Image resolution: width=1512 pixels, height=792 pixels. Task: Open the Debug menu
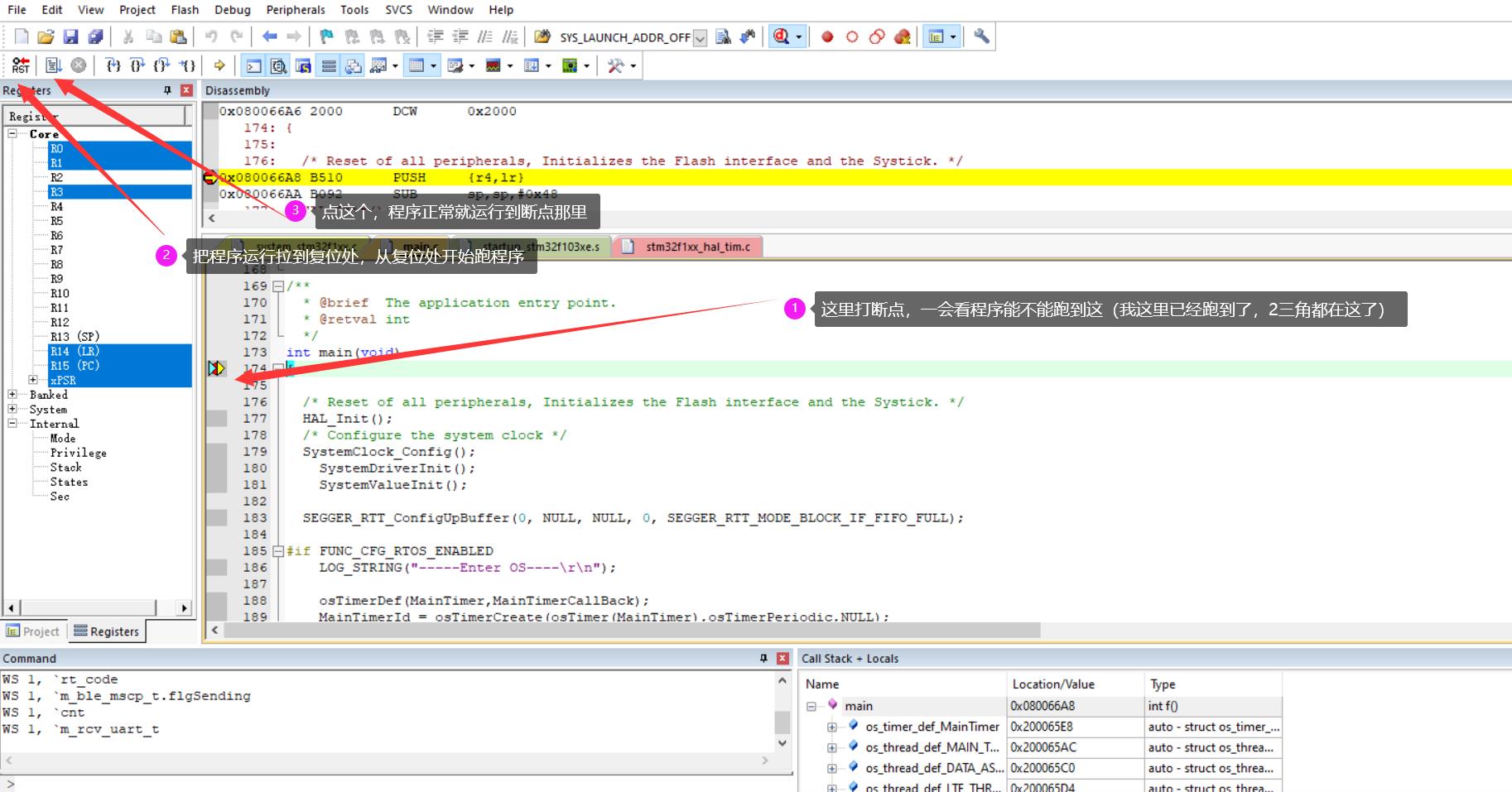[232, 10]
